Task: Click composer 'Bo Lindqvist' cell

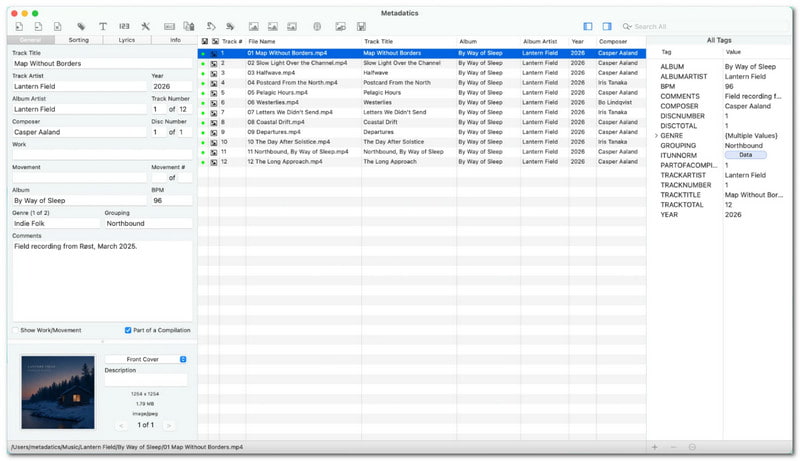Action: 615,103
